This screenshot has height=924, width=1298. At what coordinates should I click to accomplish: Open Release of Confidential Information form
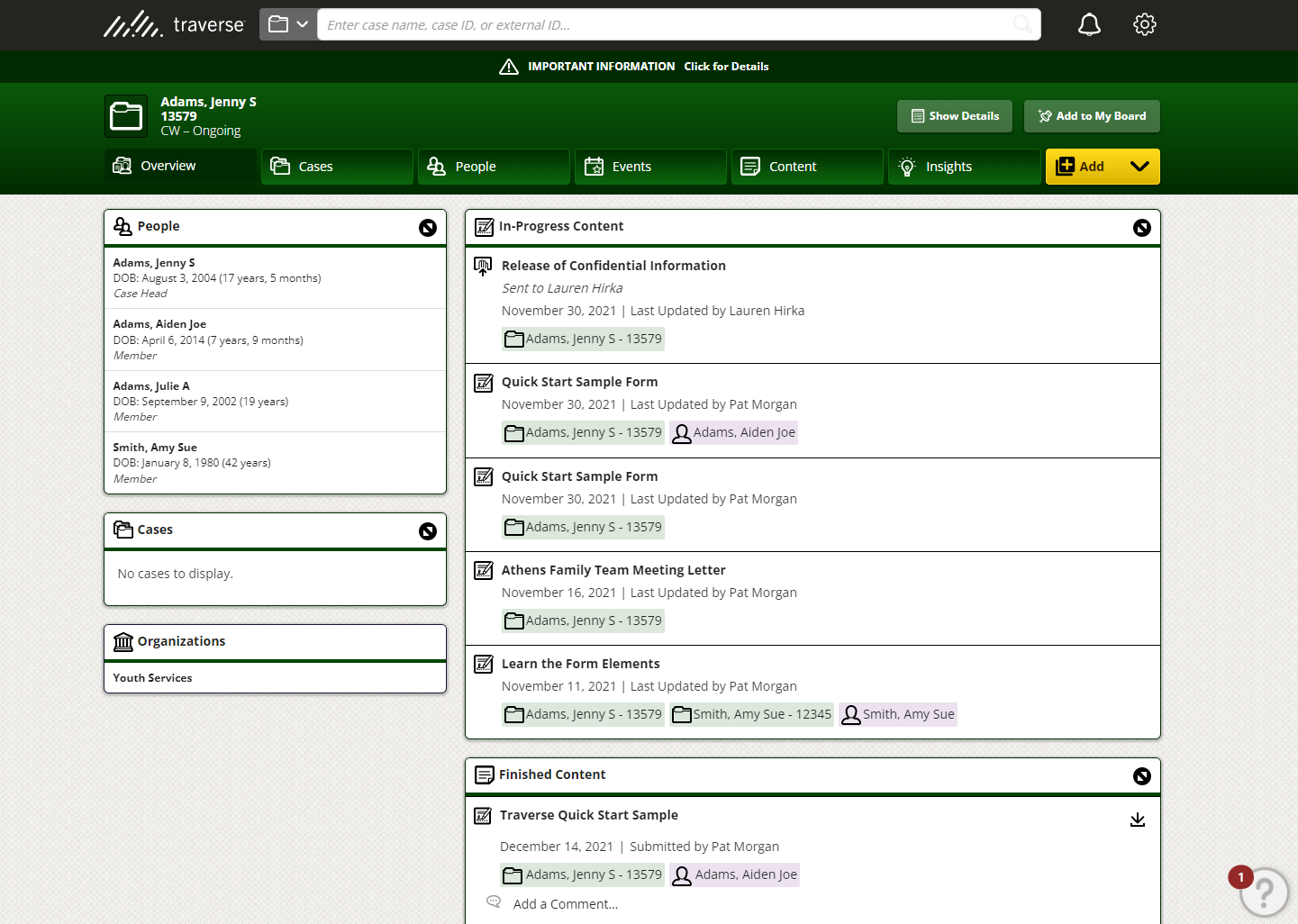pyautogui.click(x=613, y=266)
